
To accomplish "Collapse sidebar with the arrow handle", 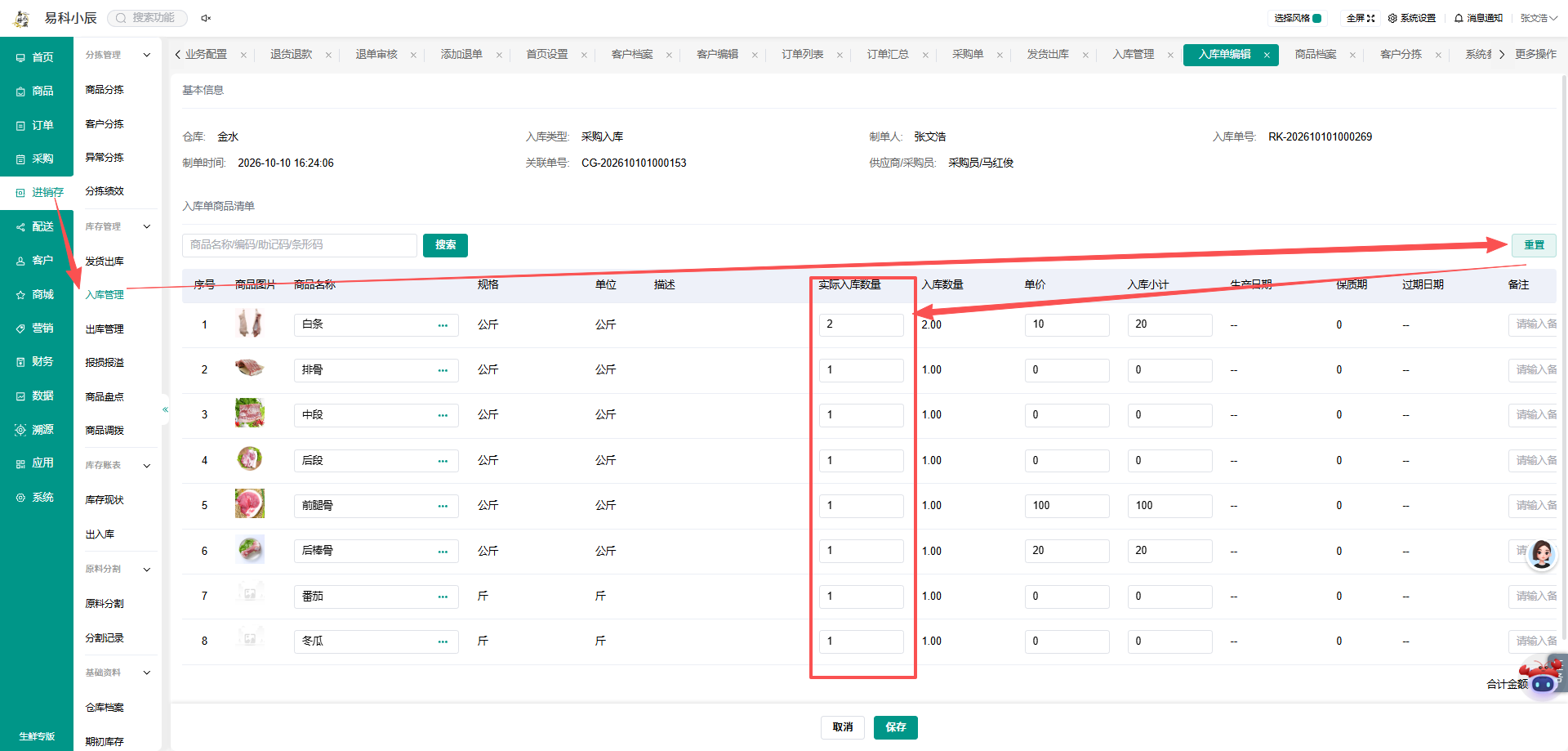I will [165, 409].
